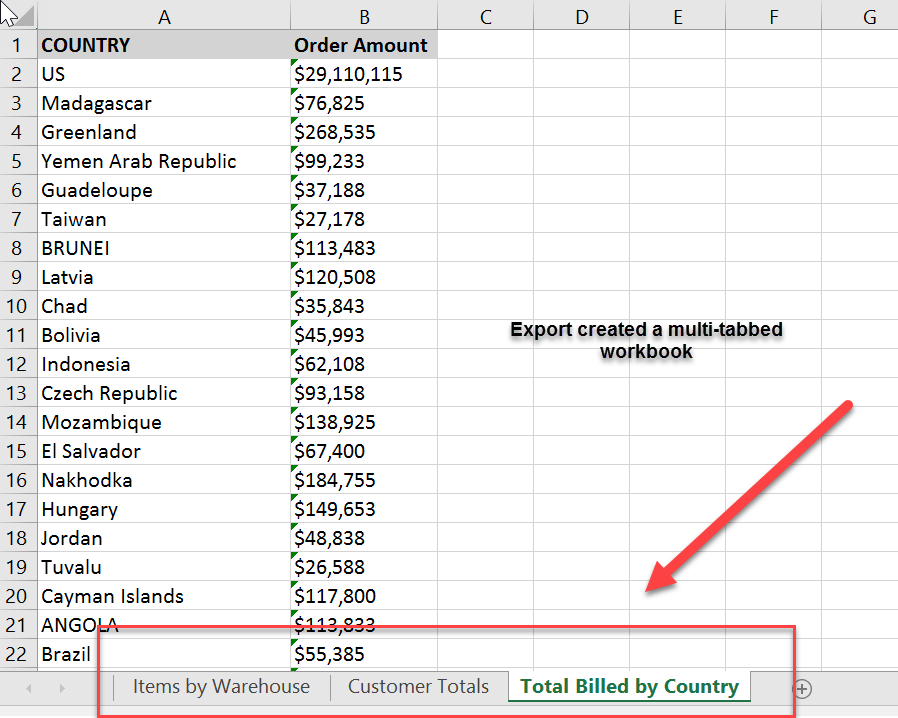Select the BRUNEI cell
Screen dimensions: 898x718
(x=164, y=248)
